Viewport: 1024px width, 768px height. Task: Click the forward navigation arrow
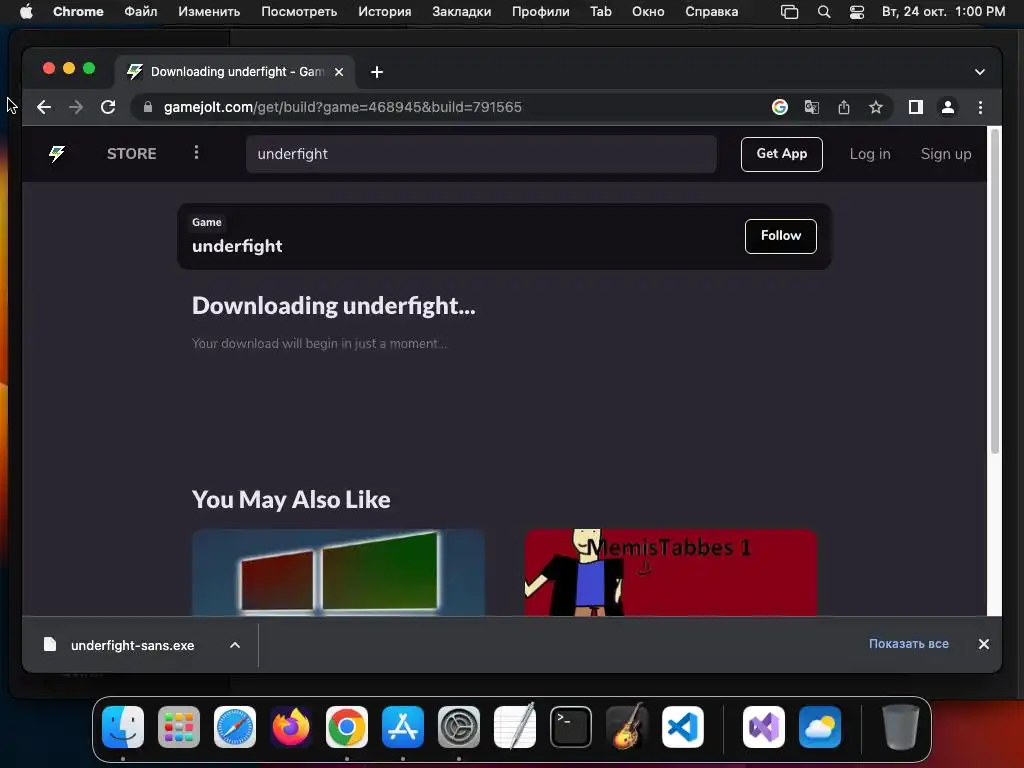click(76, 107)
